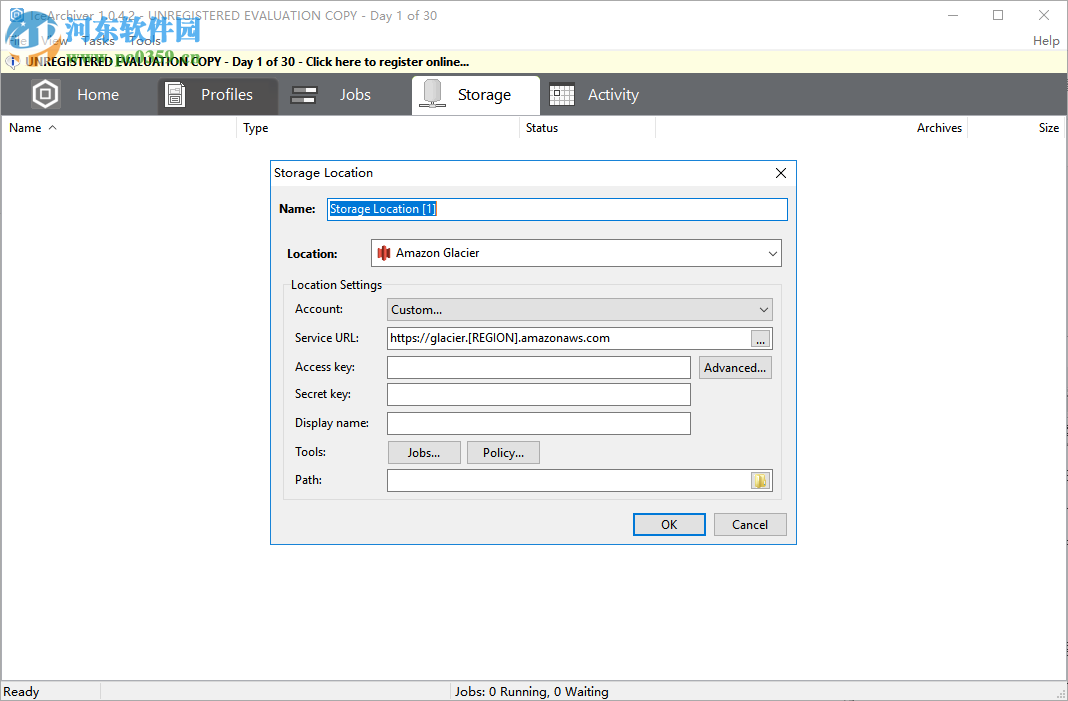Click the Home hexagon icon
The width and height of the screenshot is (1068, 701).
coord(46,94)
